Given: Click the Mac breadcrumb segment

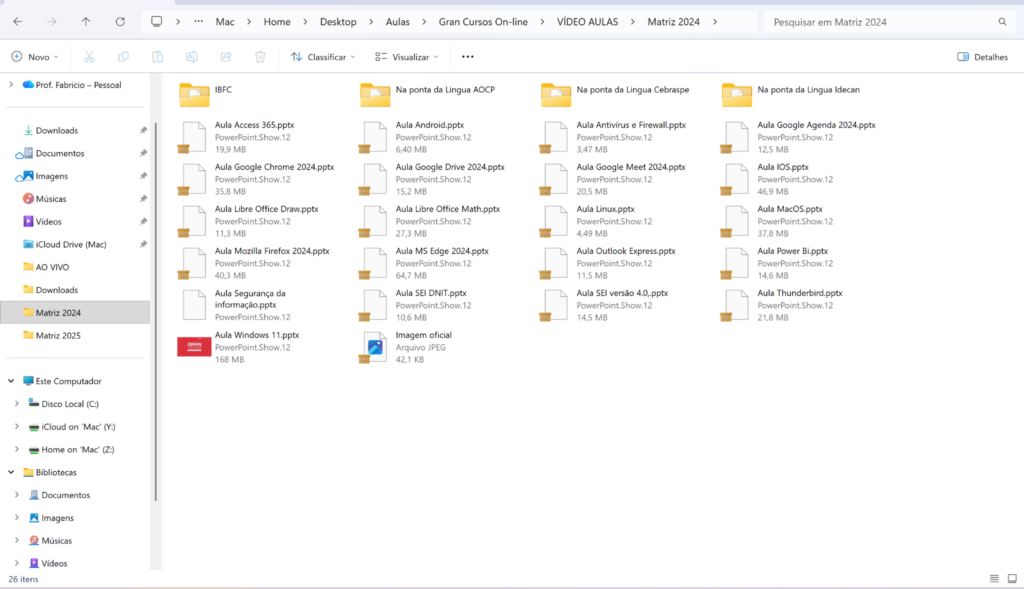Looking at the screenshot, I should 225,22.
